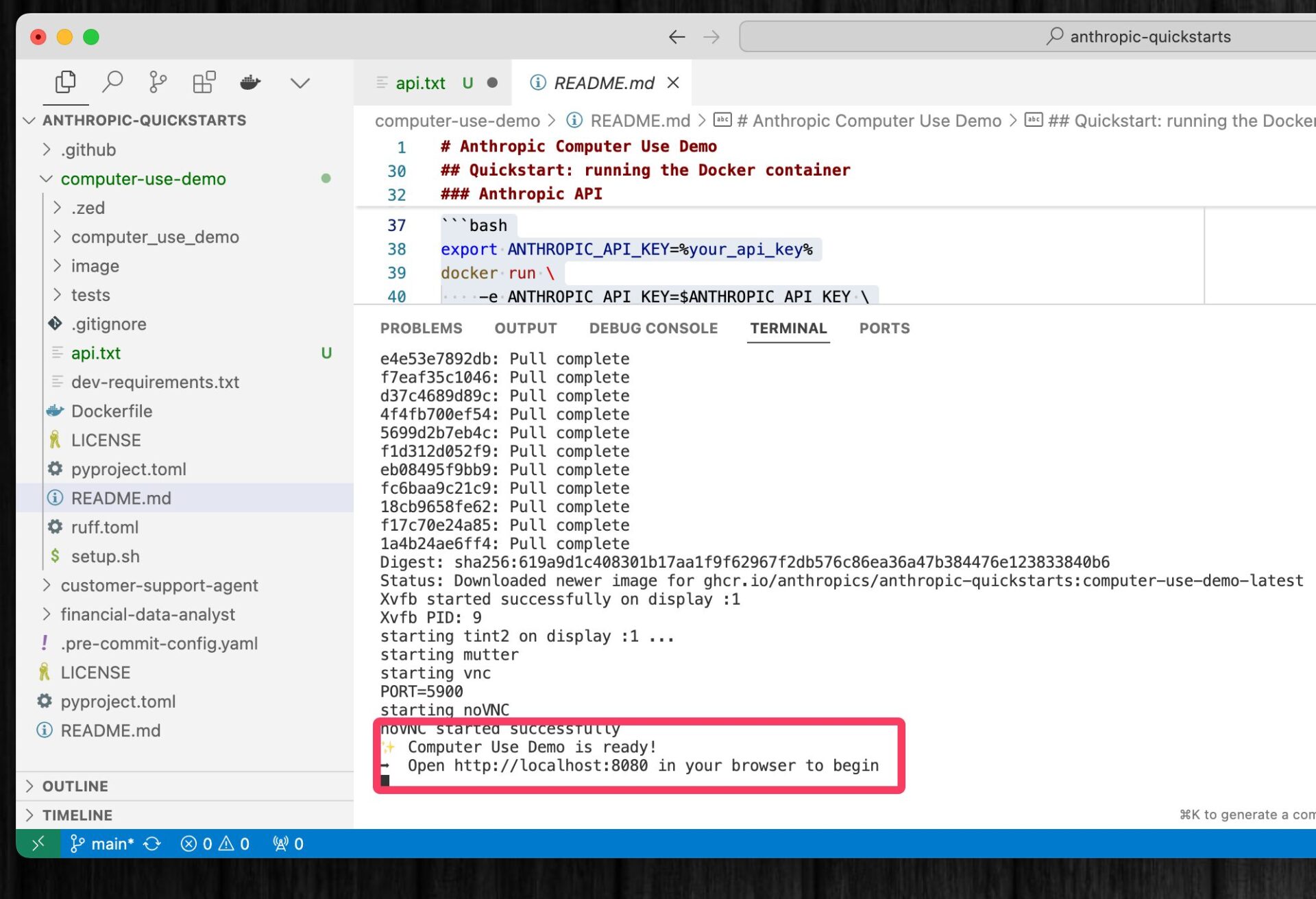The height and width of the screenshot is (899, 1316).
Task: Switch to the DEBUG CONSOLE panel tab
Action: point(653,328)
